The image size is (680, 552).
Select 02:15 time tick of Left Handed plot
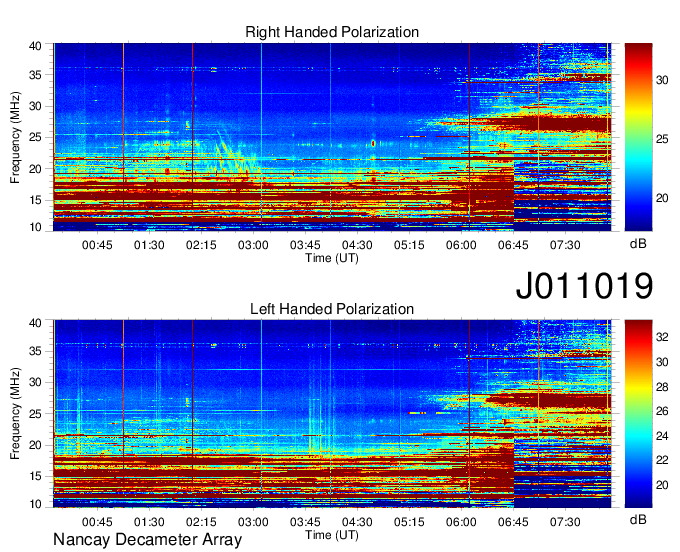[201, 522]
